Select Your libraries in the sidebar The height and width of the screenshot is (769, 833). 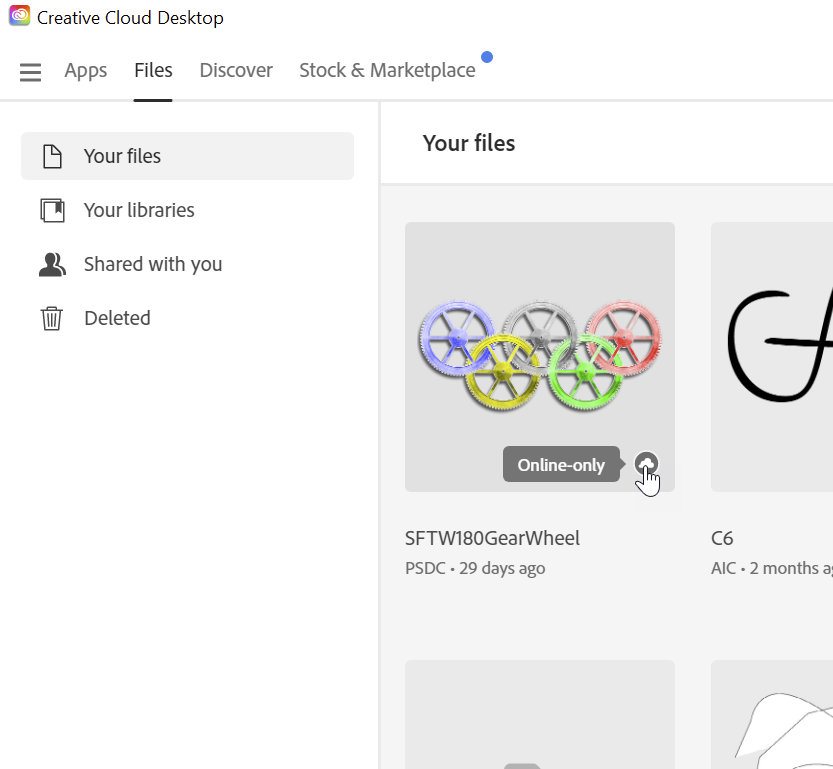pyautogui.click(x=139, y=209)
